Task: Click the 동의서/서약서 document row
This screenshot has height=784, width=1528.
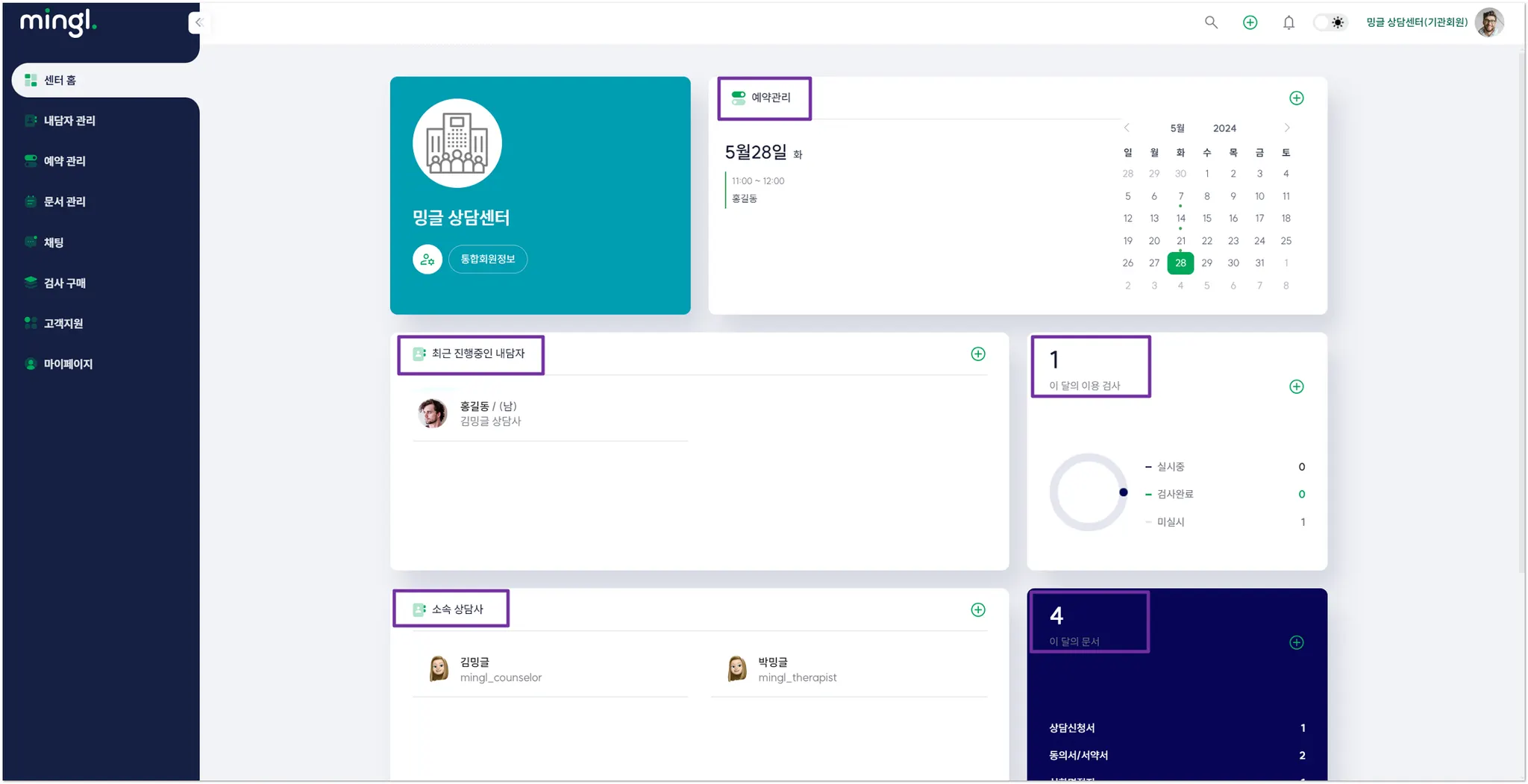Action: point(1177,756)
